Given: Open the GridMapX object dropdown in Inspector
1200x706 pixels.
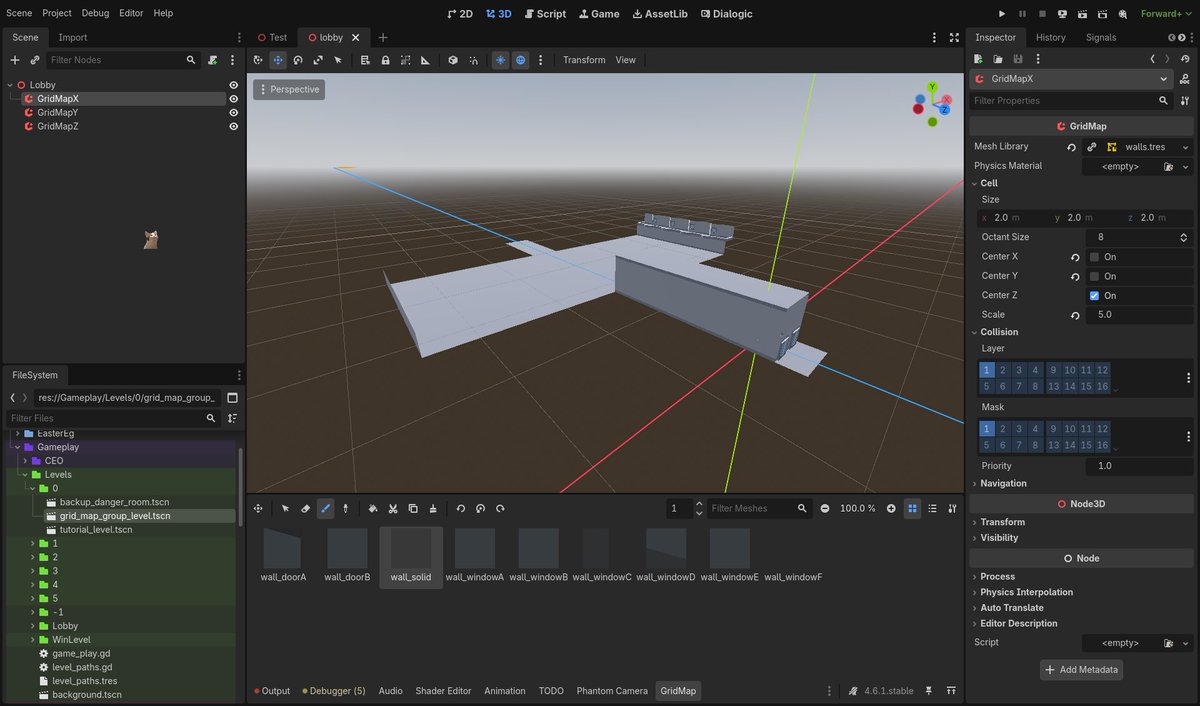Looking at the screenshot, I should click(1071, 79).
